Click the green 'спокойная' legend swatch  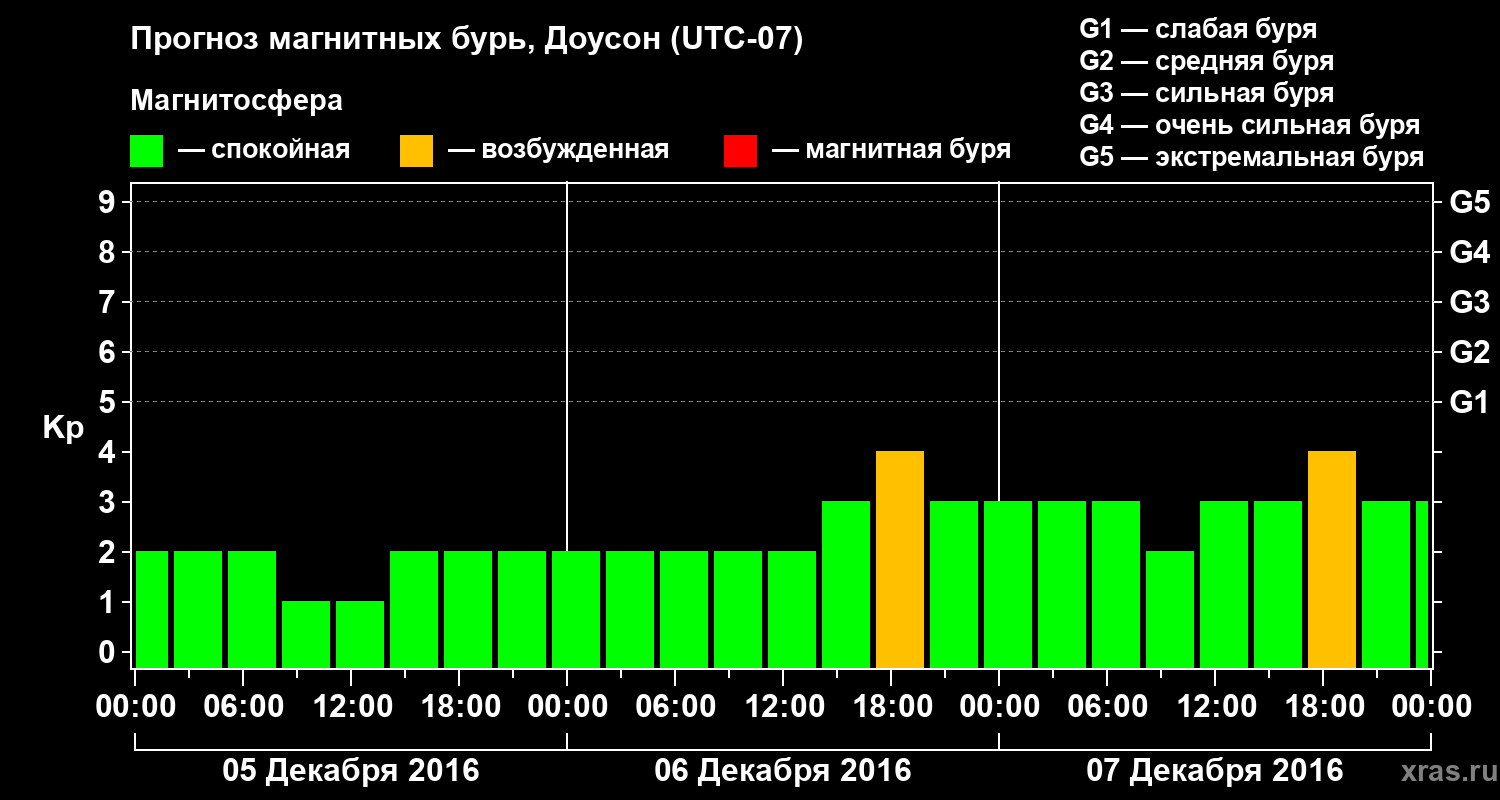point(147,151)
